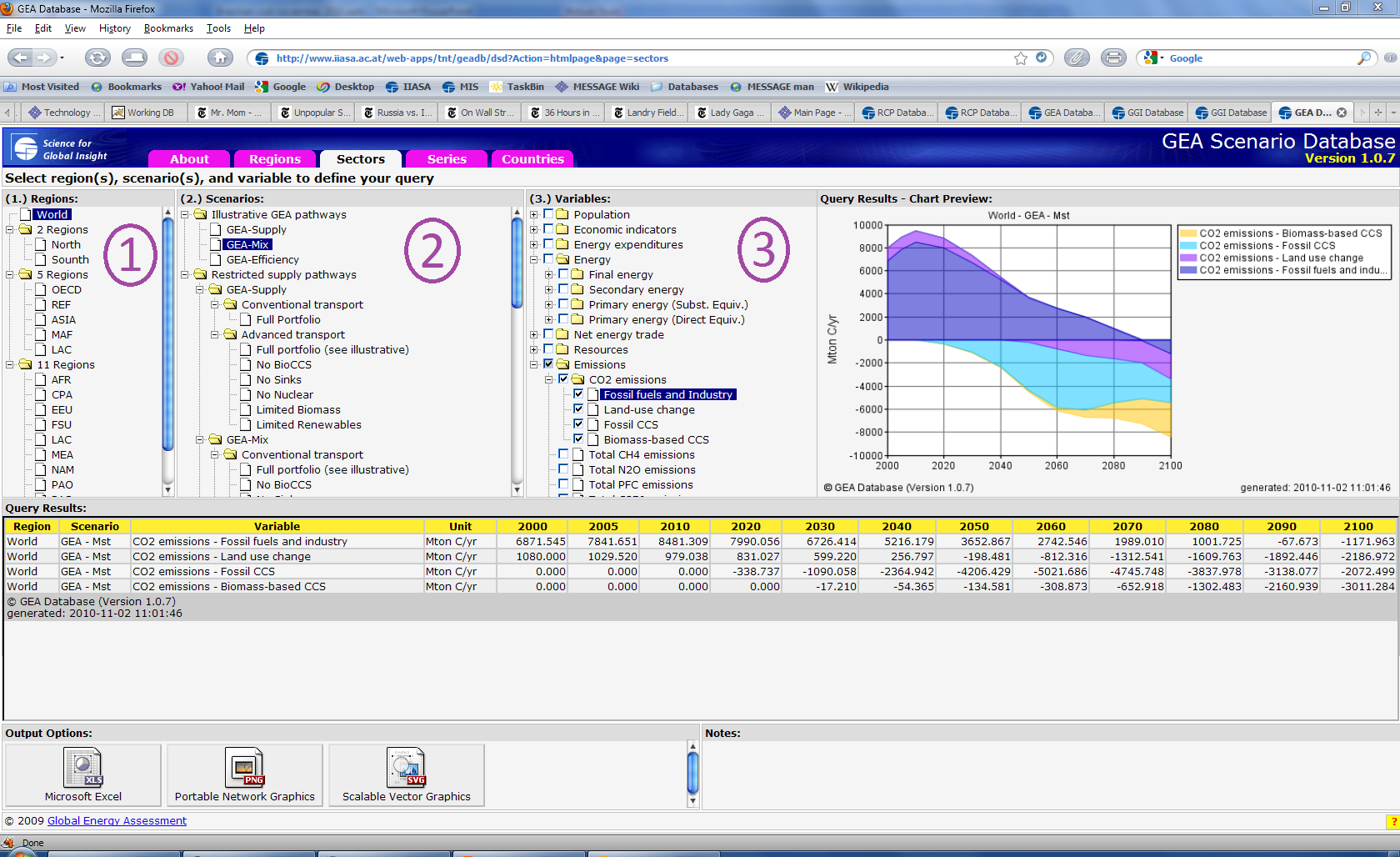Open the TaskBin bookmark
The width and height of the screenshot is (1400, 857).
pos(517,87)
